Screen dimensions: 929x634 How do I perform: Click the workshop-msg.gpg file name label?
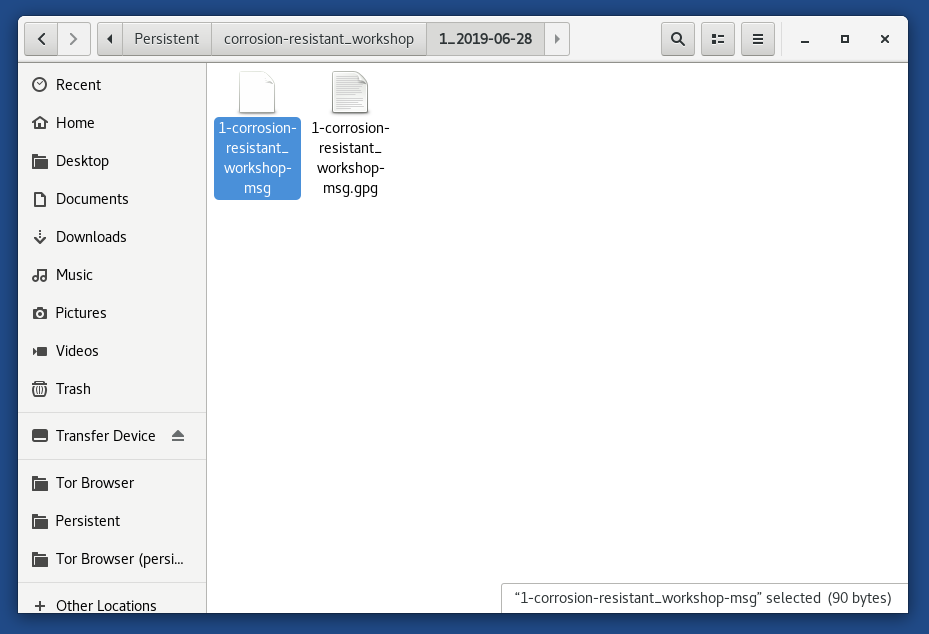[x=350, y=158]
